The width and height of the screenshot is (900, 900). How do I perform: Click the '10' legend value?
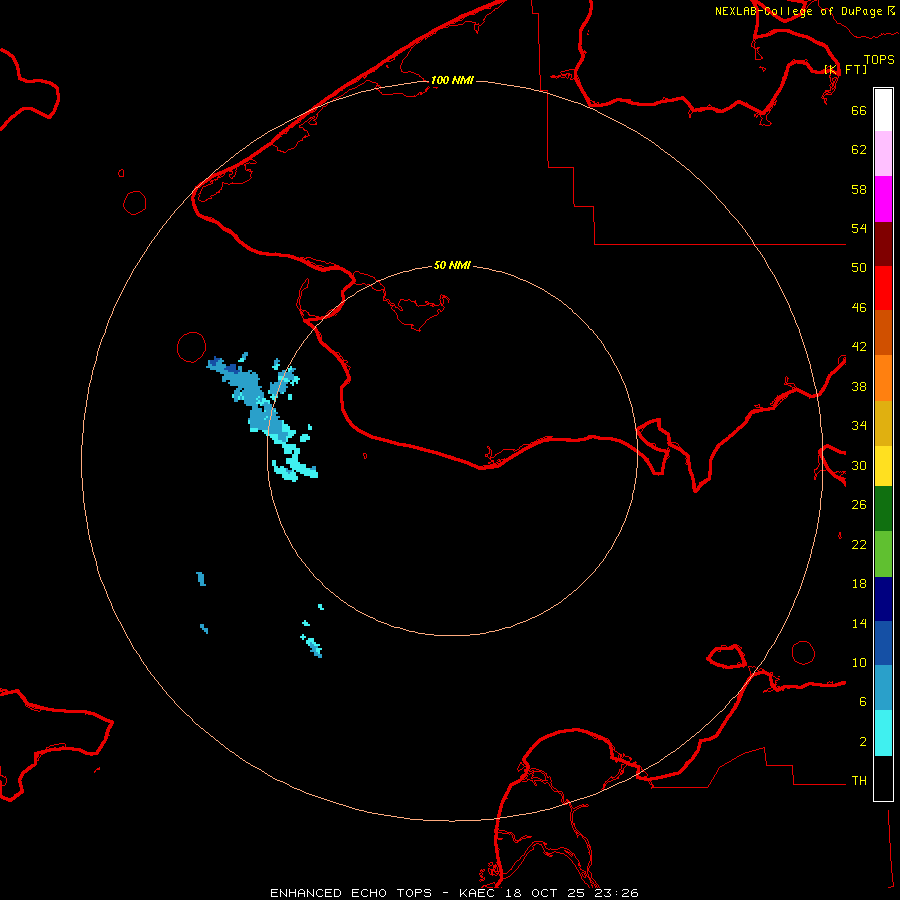click(x=859, y=663)
